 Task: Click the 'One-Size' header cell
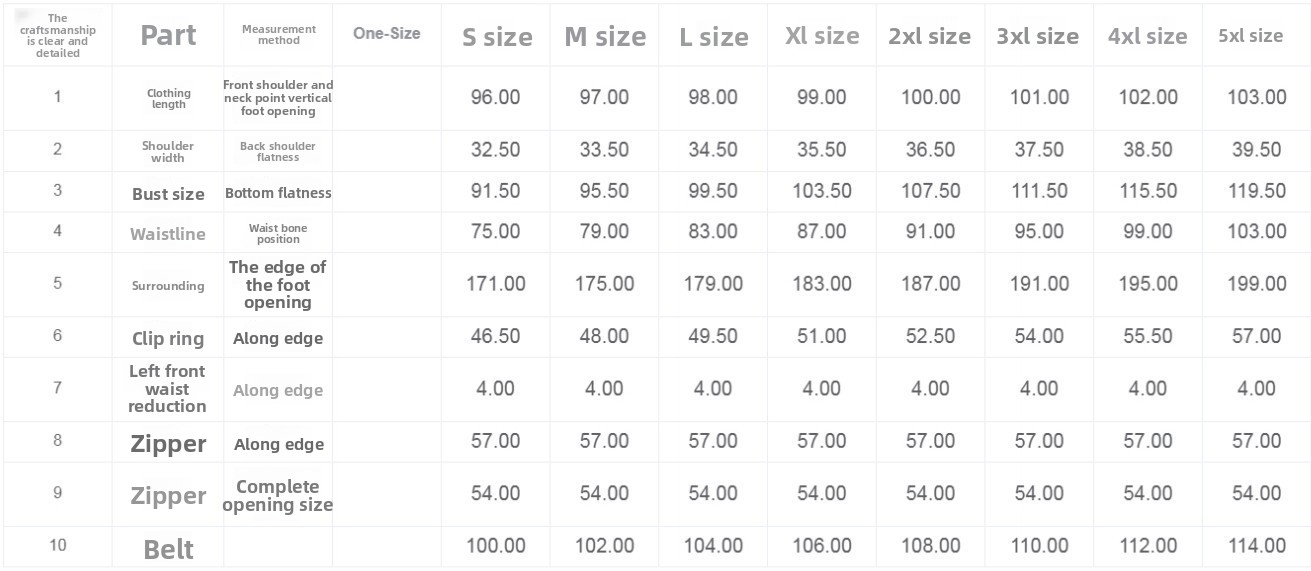[386, 33]
